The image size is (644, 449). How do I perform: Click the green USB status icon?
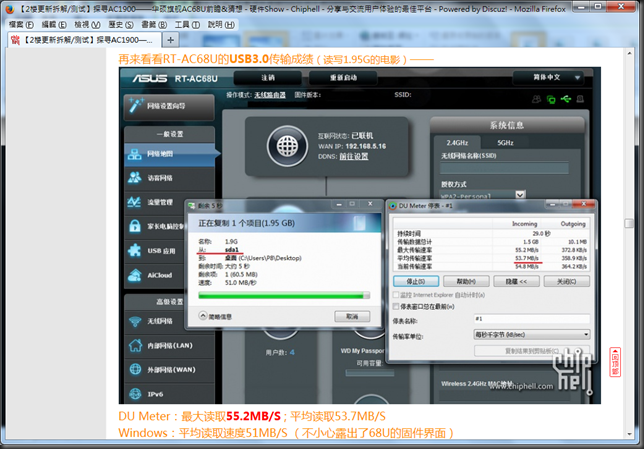[x=566, y=99]
